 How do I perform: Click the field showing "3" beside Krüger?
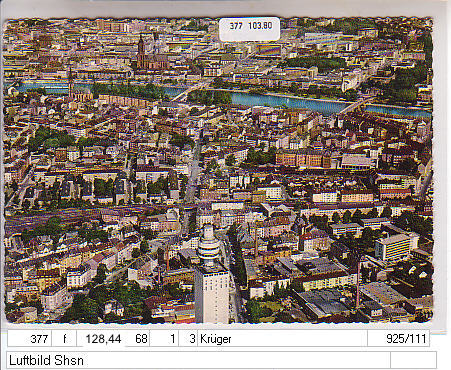[188, 339]
